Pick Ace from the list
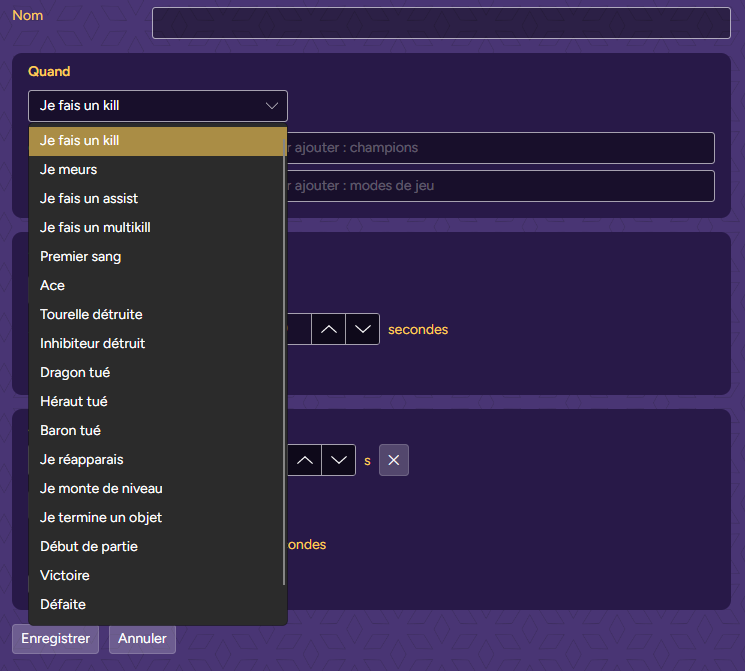The image size is (745, 671). coord(157,286)
